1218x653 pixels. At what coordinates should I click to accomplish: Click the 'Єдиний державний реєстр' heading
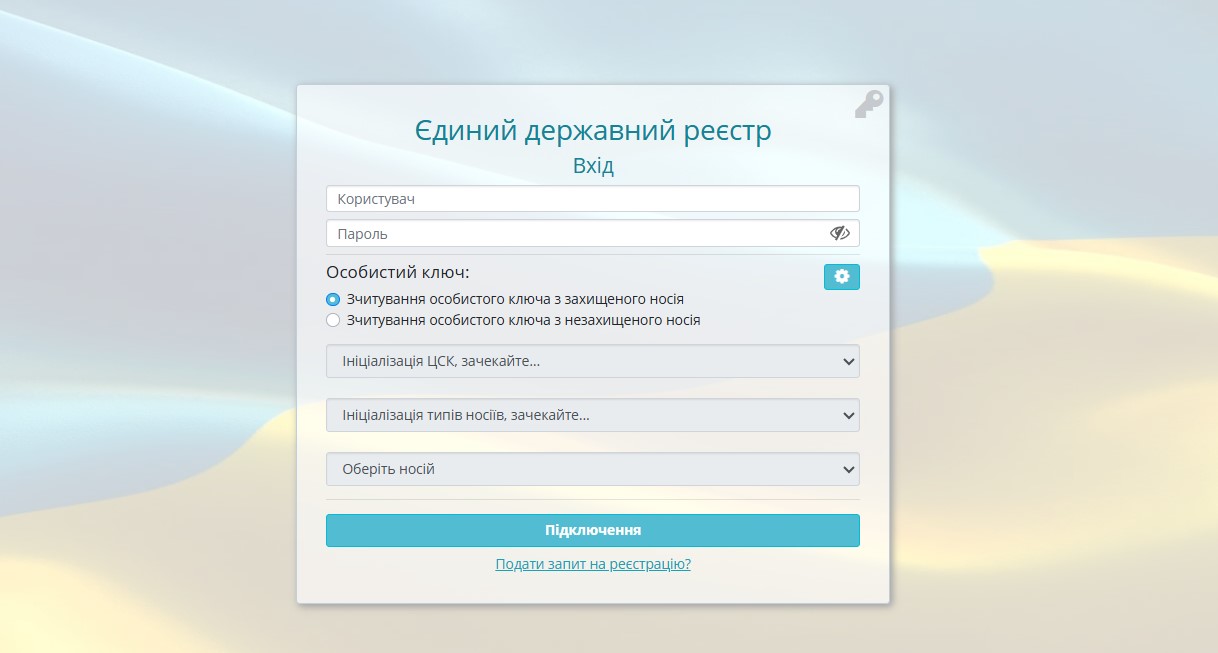pos(593,131)
